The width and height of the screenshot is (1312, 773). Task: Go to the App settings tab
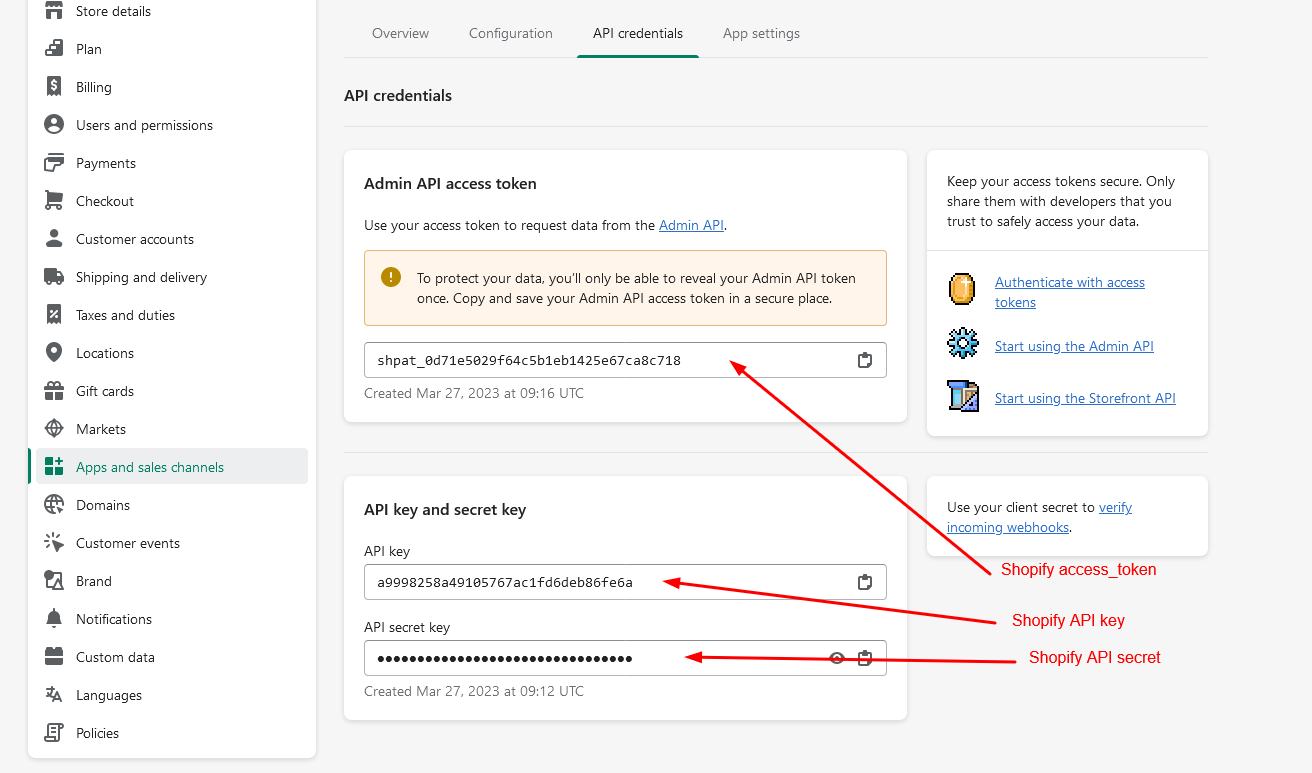(x=761, y=33)
